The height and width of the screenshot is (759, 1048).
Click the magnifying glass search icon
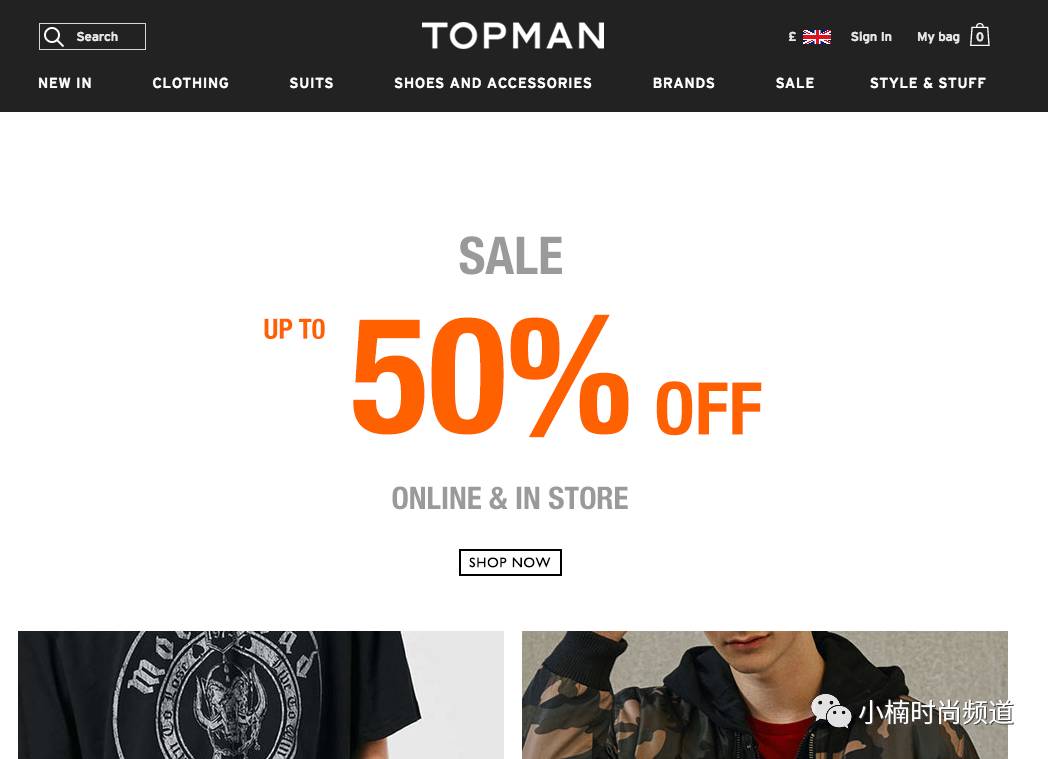pos(53,37)
